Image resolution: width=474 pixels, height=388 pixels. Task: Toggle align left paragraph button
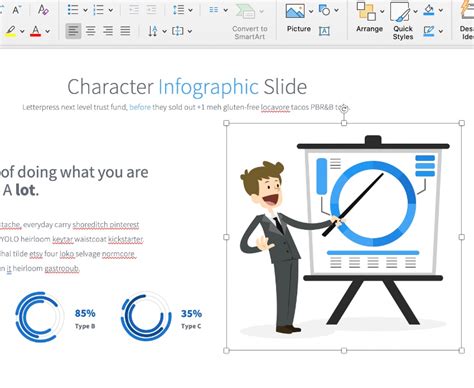[73, 31]
